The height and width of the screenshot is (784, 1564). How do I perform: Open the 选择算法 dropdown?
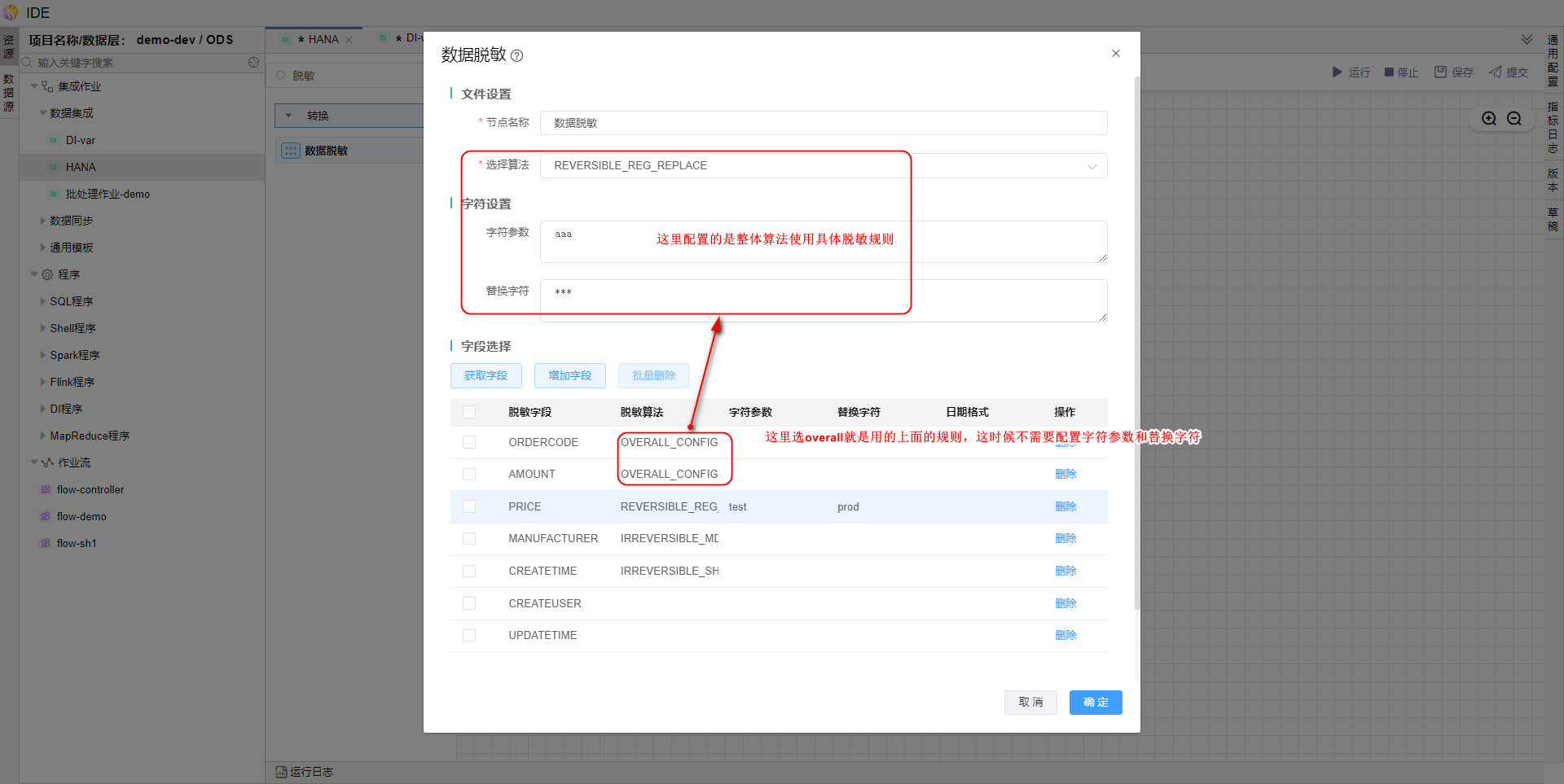point(823,166)
